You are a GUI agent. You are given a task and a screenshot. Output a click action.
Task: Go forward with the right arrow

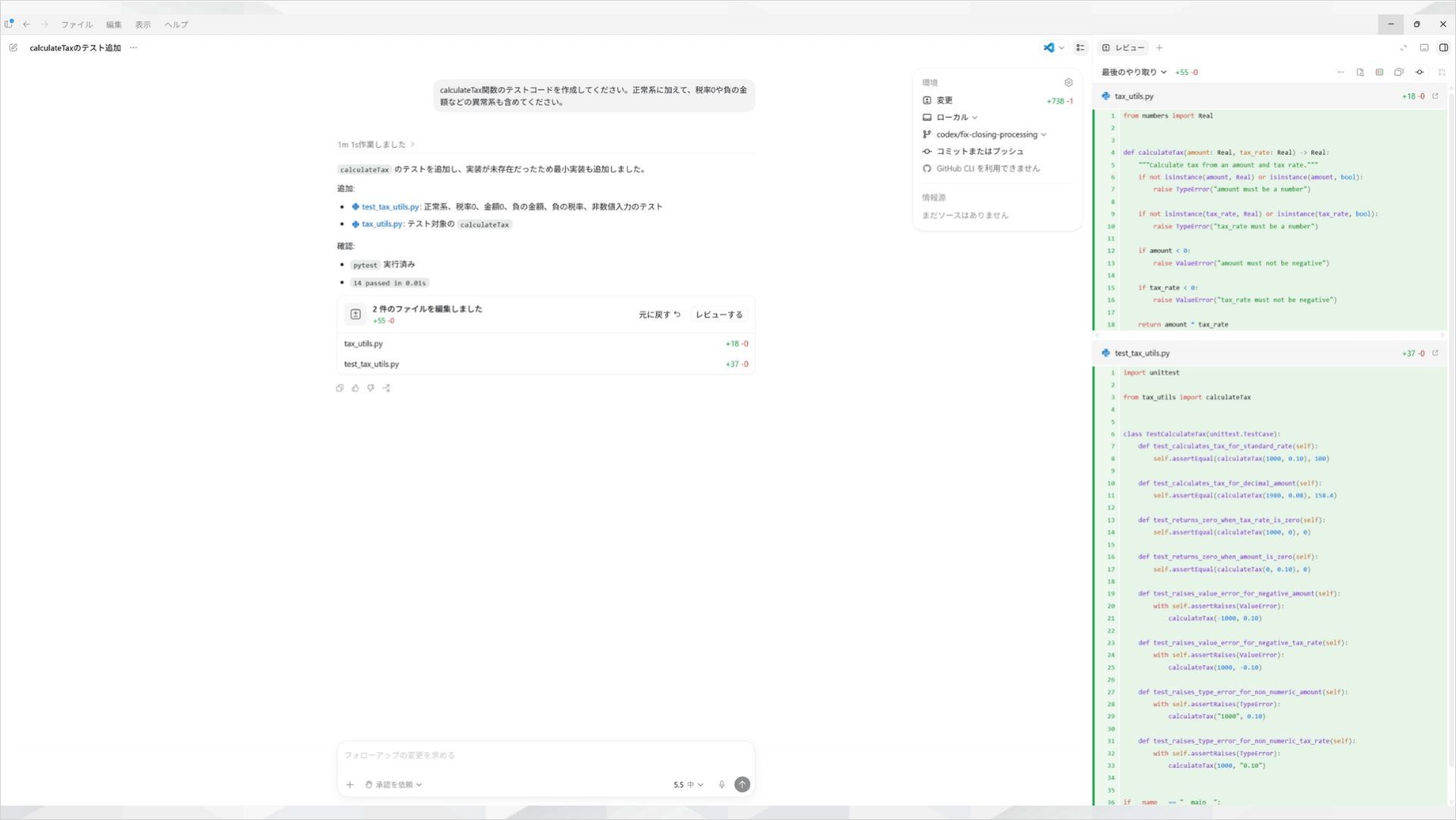click(x=45, y=24)
